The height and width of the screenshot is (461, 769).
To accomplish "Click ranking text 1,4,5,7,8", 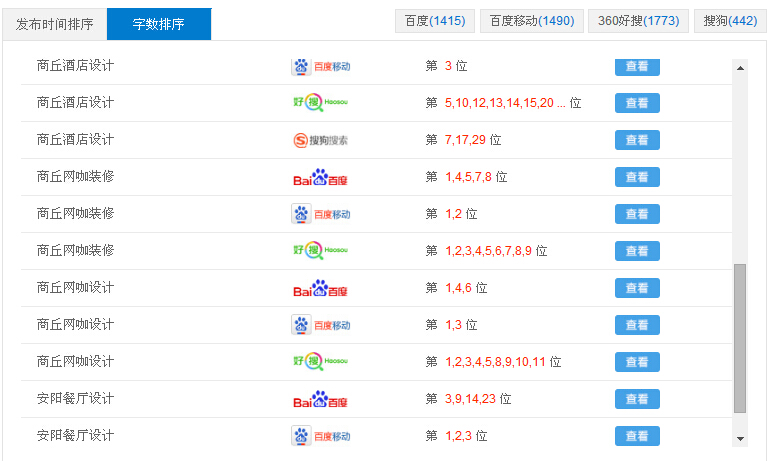I will pyautogui.click(x=468, y=177).
